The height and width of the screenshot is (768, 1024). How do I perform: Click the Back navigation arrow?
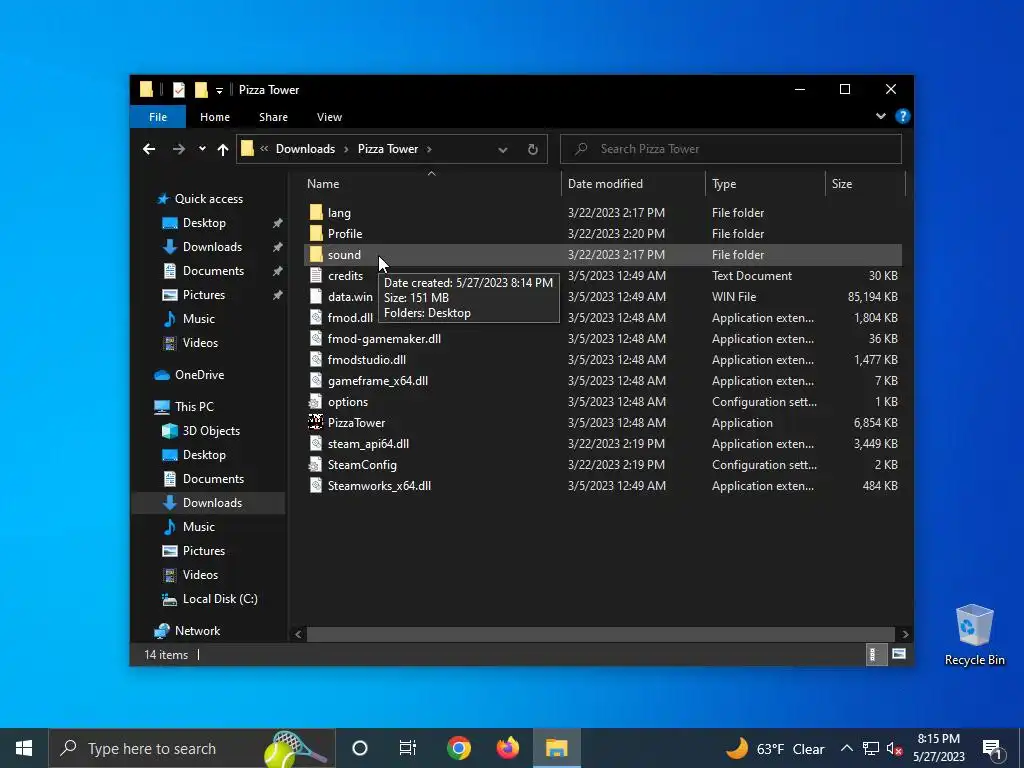pos(149,150)
